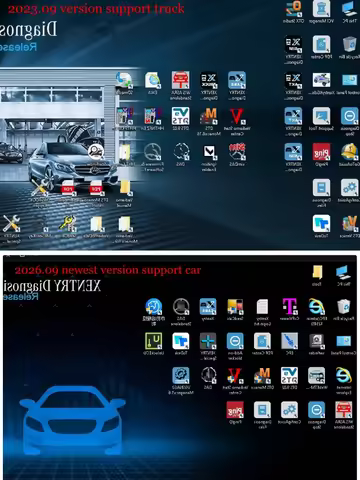
Task: Launch ToDesk on the bottom desktop
Action: pos(181,341)
